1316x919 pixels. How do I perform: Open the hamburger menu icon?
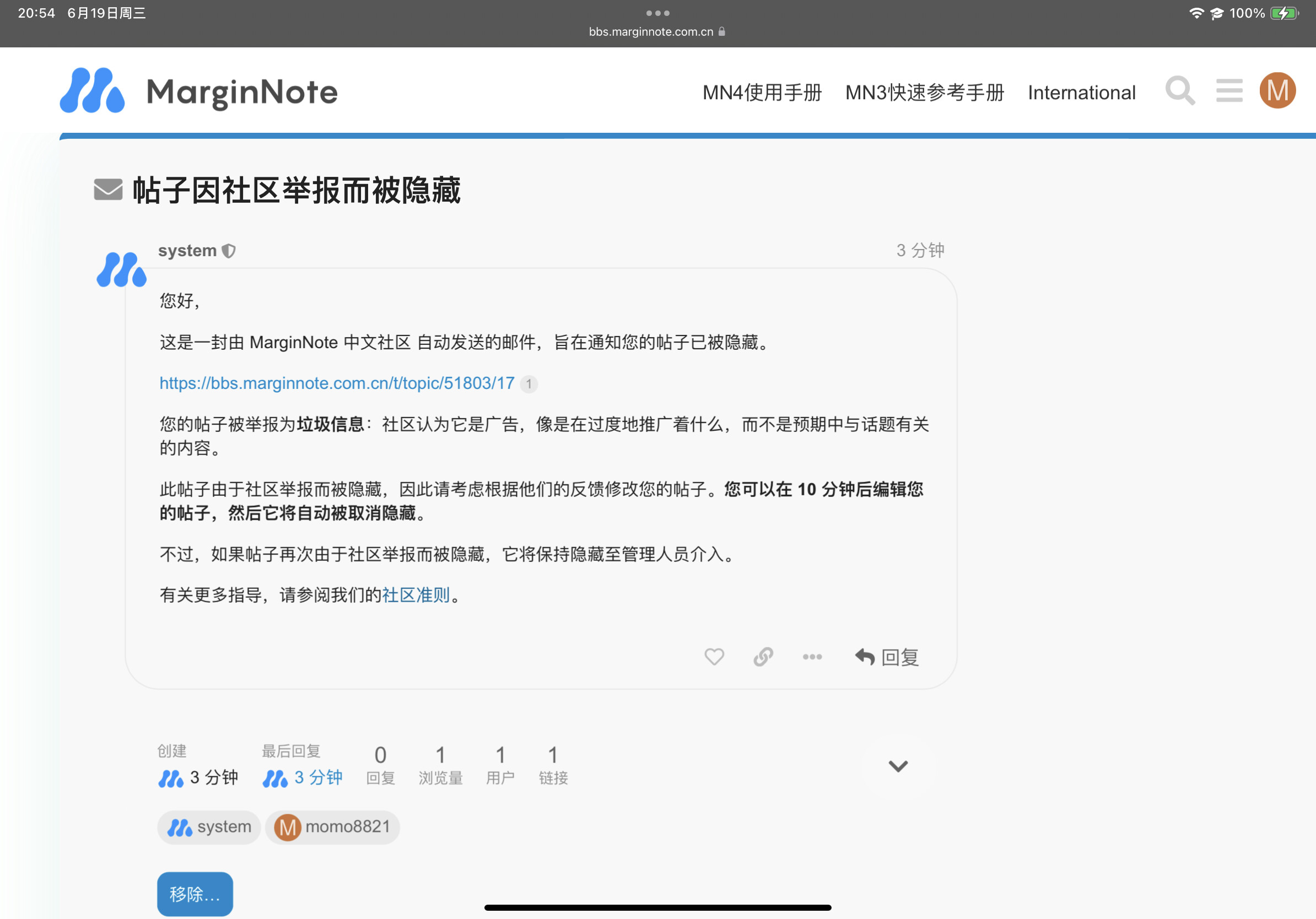coord(1229,91)
